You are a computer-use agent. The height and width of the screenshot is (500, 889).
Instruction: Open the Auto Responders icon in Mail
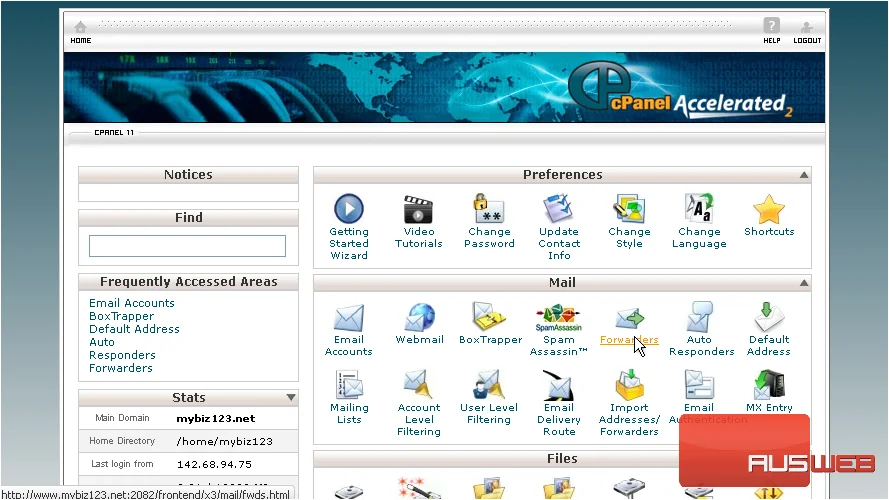(699, 316)
